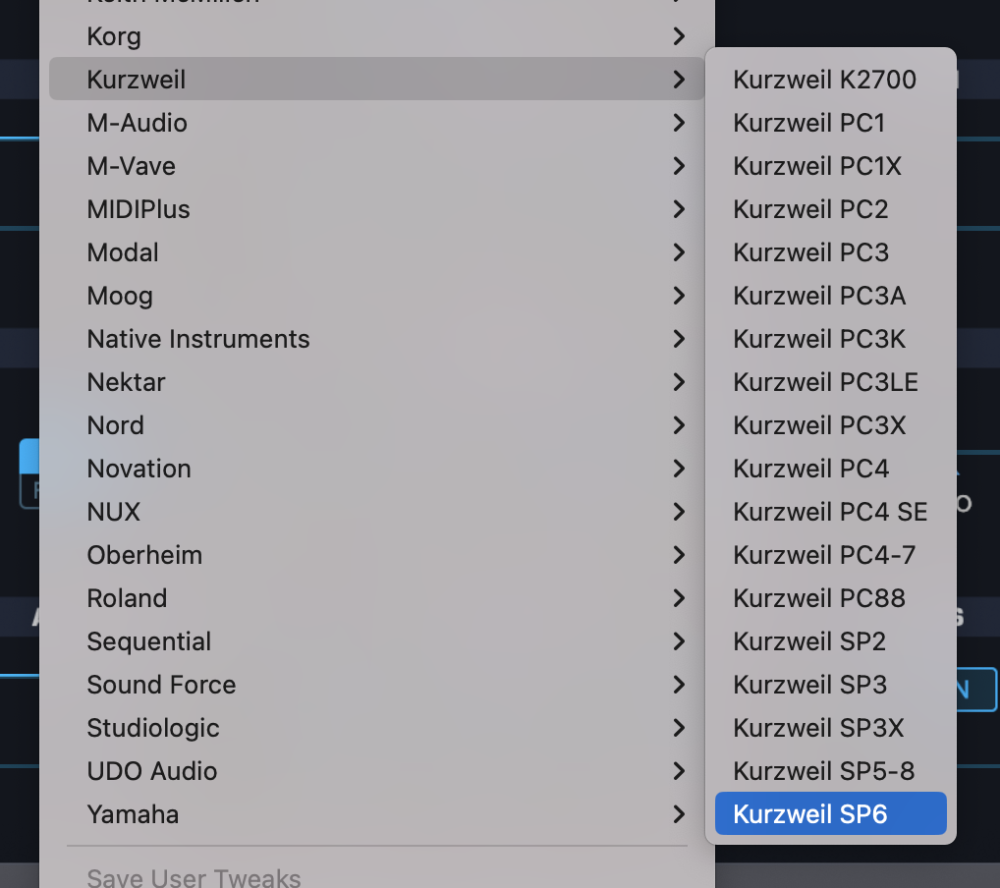Click the chevron arrow beside M-Audio
This screenshot has height=888, width=1000.
[679, 123]
